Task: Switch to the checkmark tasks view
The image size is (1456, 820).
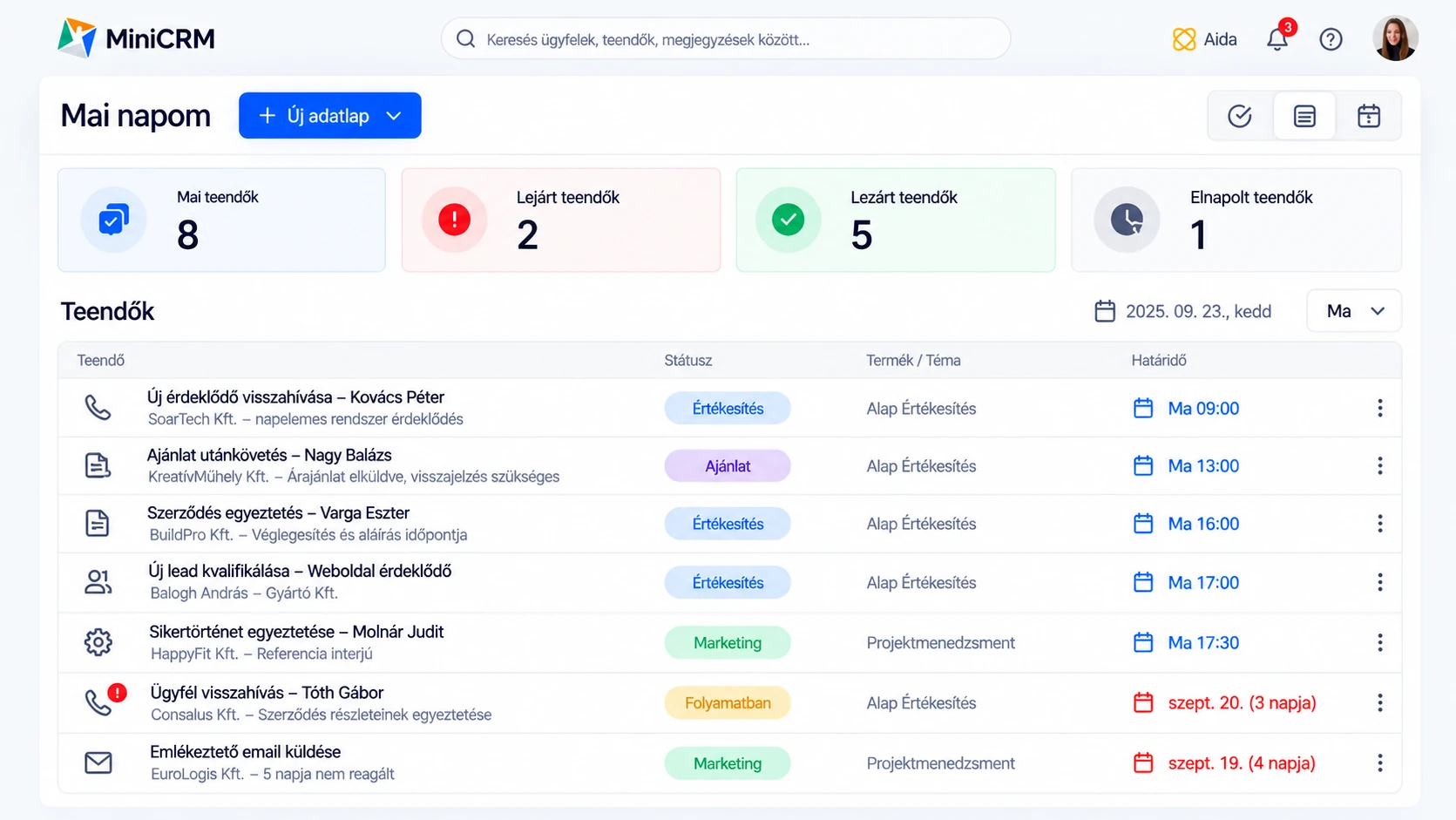Action: pos(1239,116)
